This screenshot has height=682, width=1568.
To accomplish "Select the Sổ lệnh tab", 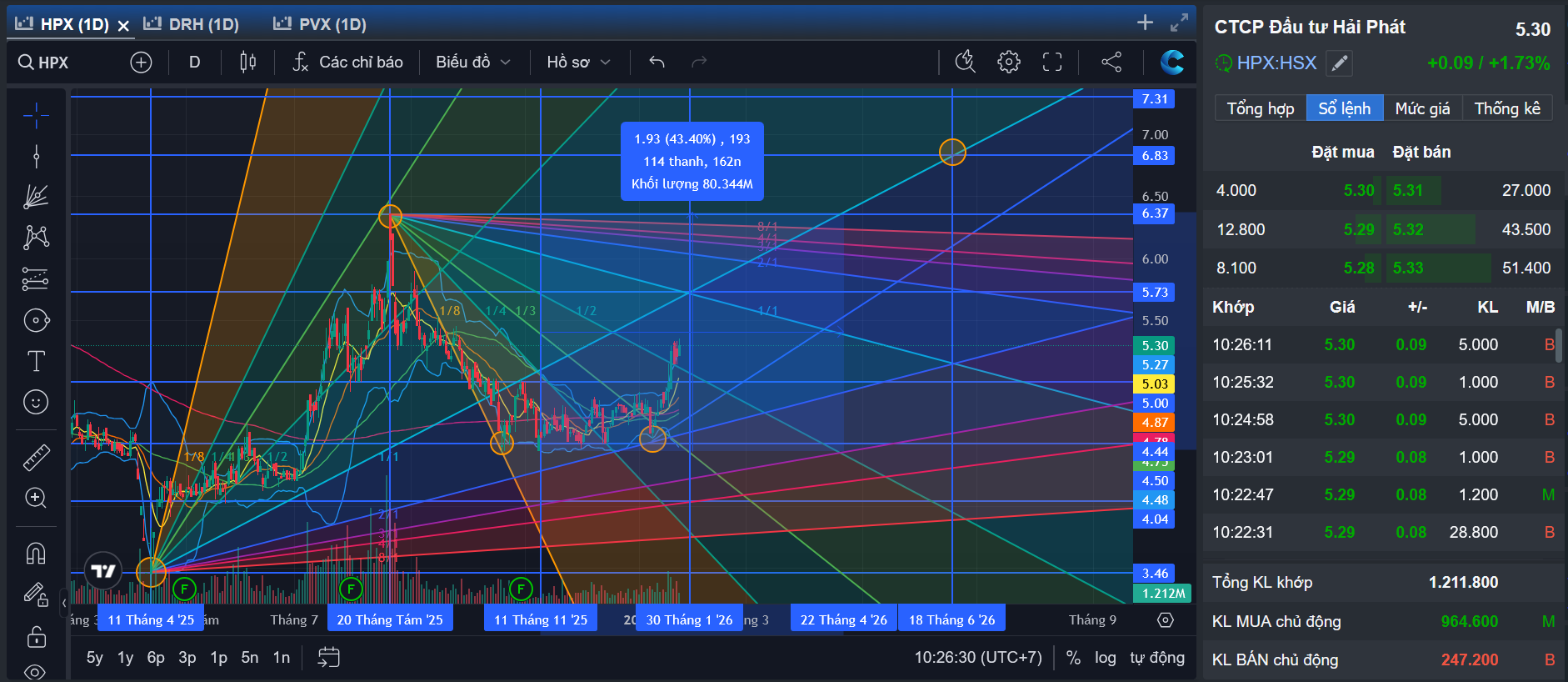I will [1345, 108].
